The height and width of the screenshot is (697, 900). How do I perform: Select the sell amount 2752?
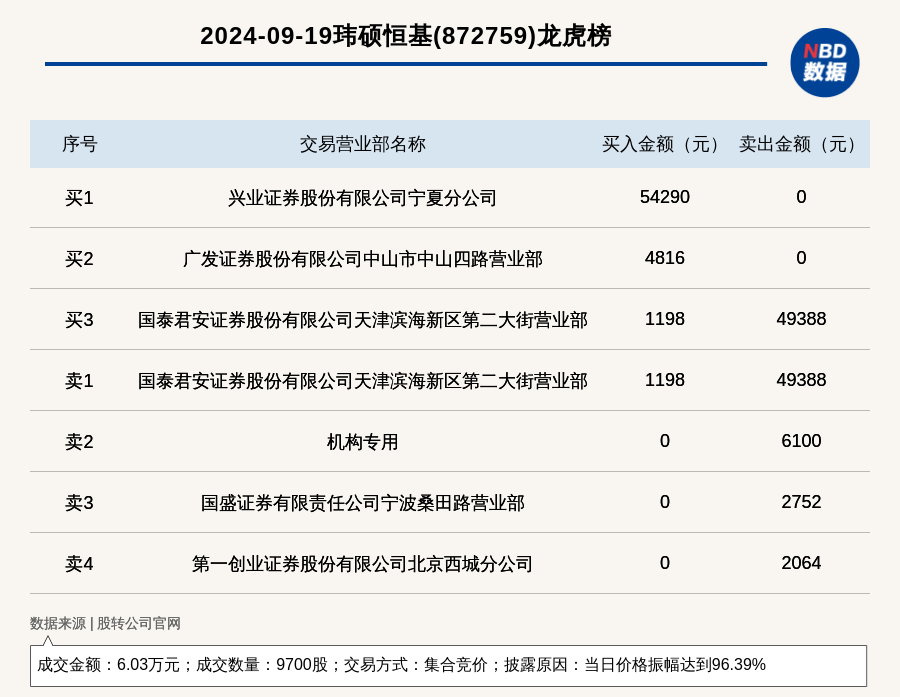[x=801, y=501]
